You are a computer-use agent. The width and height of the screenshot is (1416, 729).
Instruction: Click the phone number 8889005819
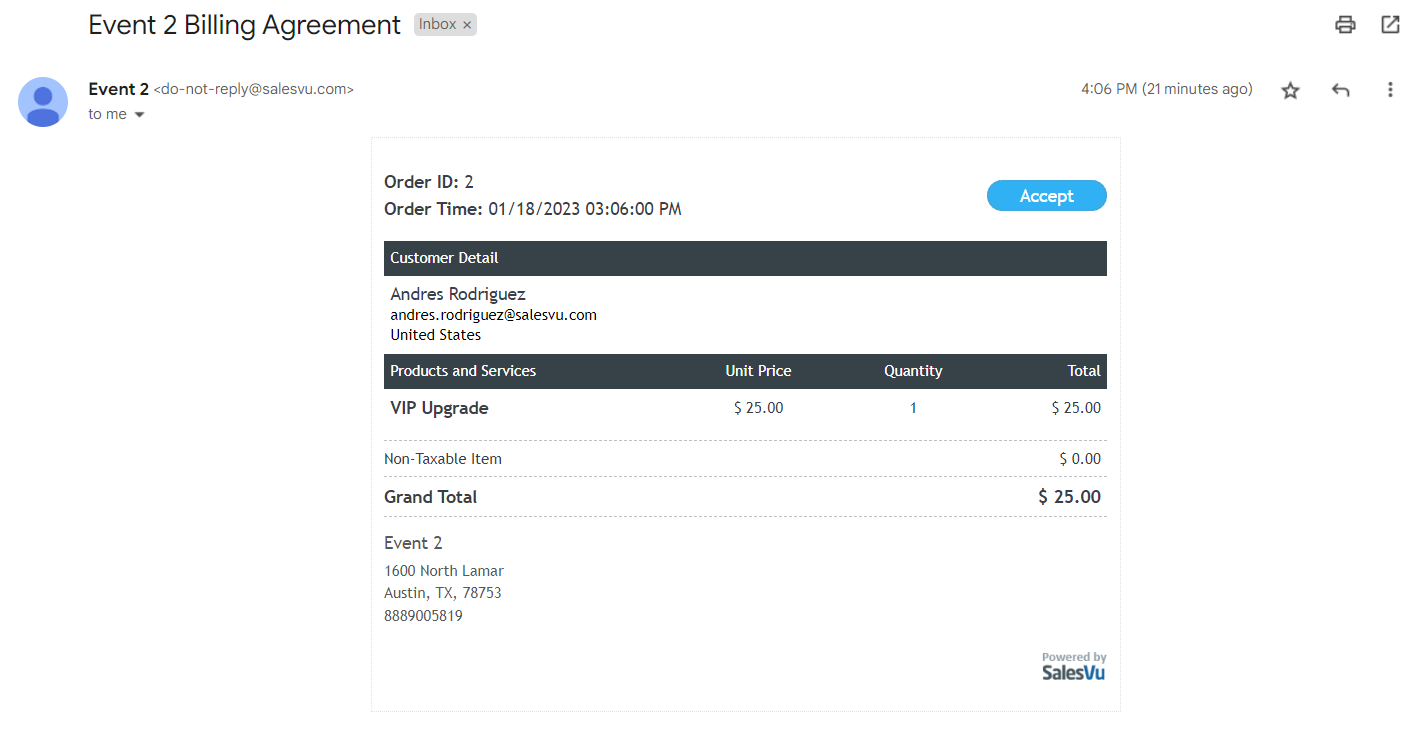pos(423,616)
